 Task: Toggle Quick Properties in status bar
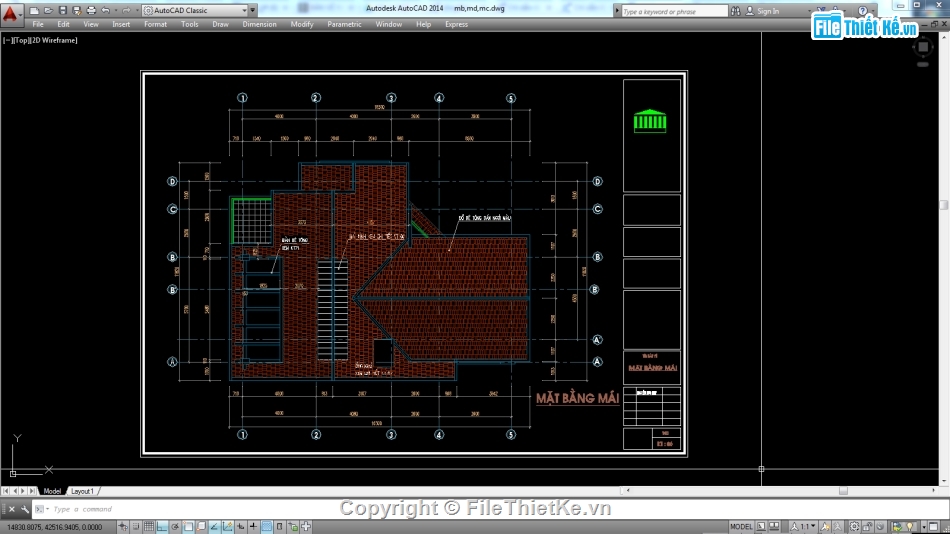279,527
